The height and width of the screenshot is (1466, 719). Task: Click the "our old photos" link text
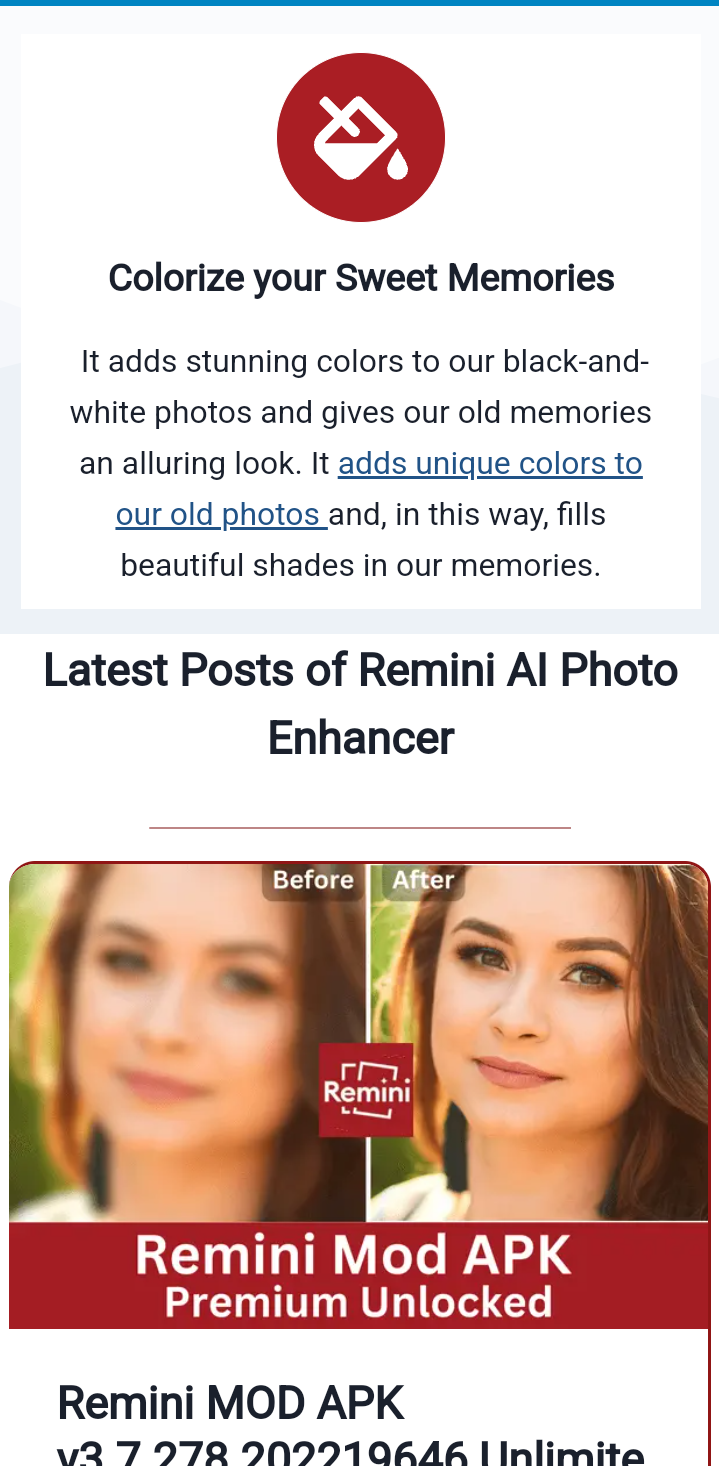[x=222, y=515]
